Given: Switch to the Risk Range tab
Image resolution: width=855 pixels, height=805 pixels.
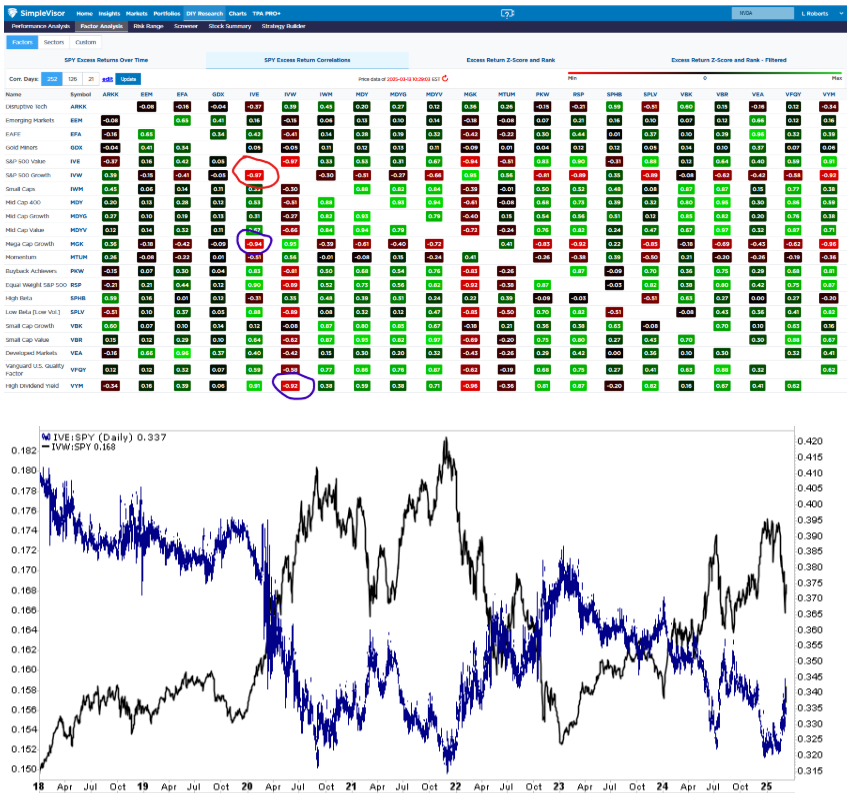Looking at the screenshot, I should [x=148, y=26].
